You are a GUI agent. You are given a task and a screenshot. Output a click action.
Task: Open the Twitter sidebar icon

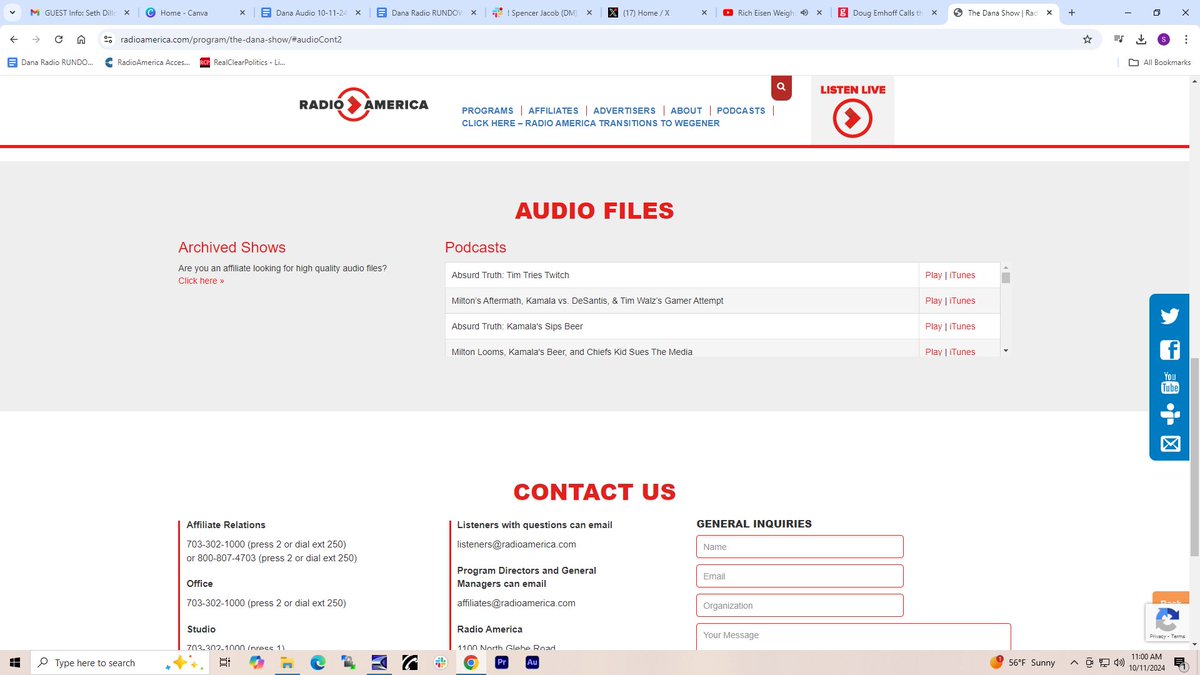pos(1170,317)
